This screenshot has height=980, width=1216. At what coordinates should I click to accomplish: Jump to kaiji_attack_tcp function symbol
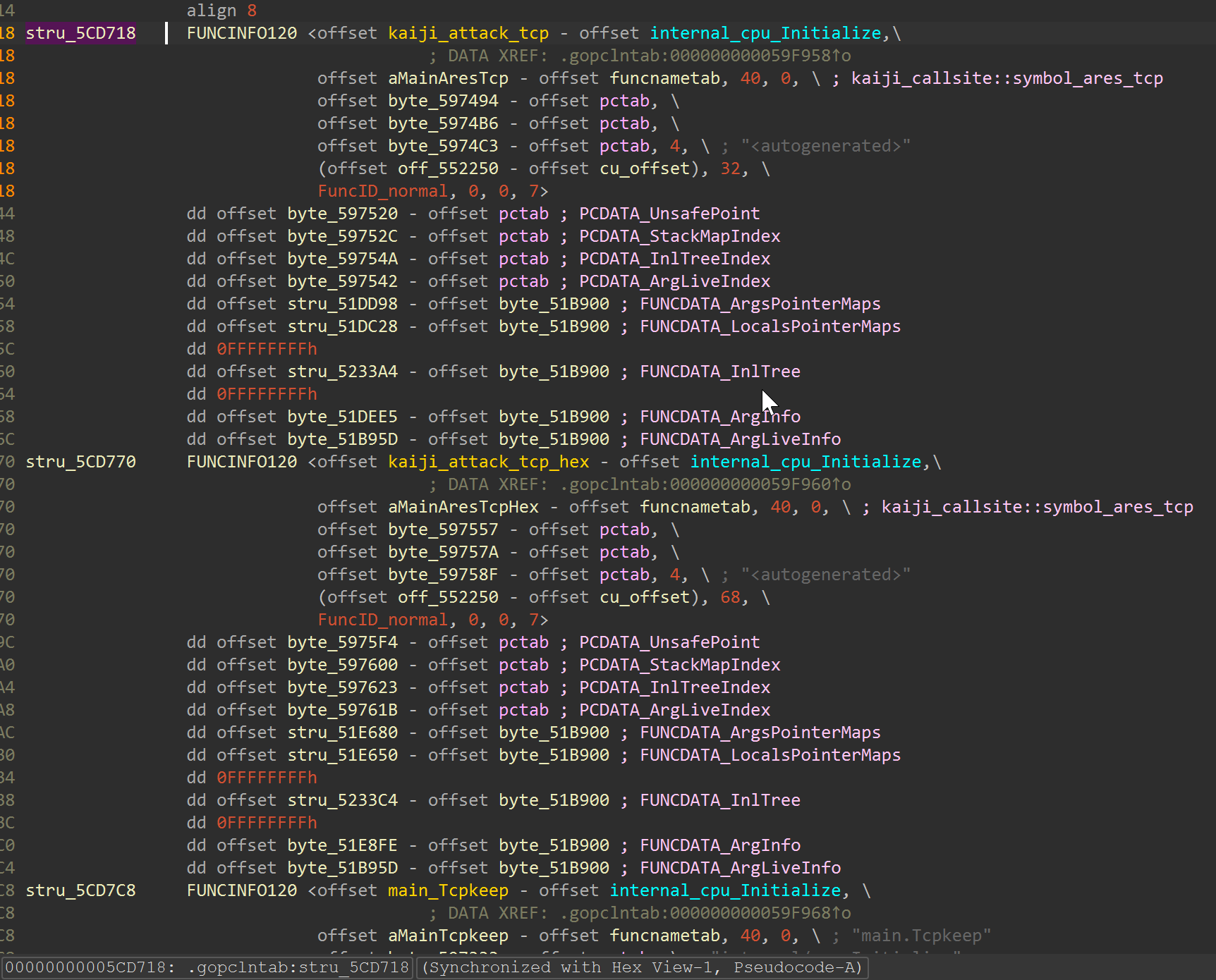pyautogui.click(x=468, y=32)
